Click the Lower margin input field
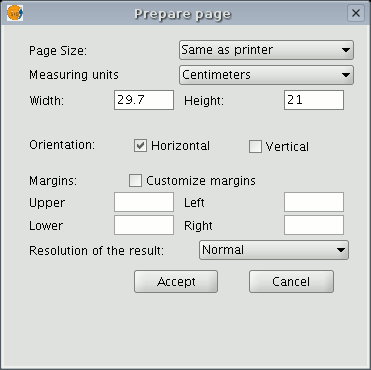This screenshot has height=370, width=371. pyautogui.click(x=144, y=225)
